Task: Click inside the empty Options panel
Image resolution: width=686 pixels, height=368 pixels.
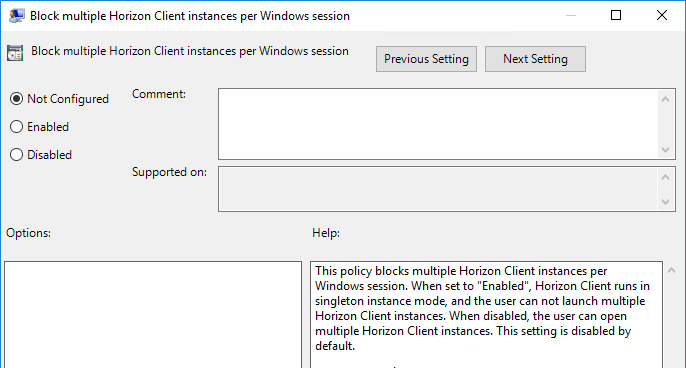Action: tap(153, 315)
